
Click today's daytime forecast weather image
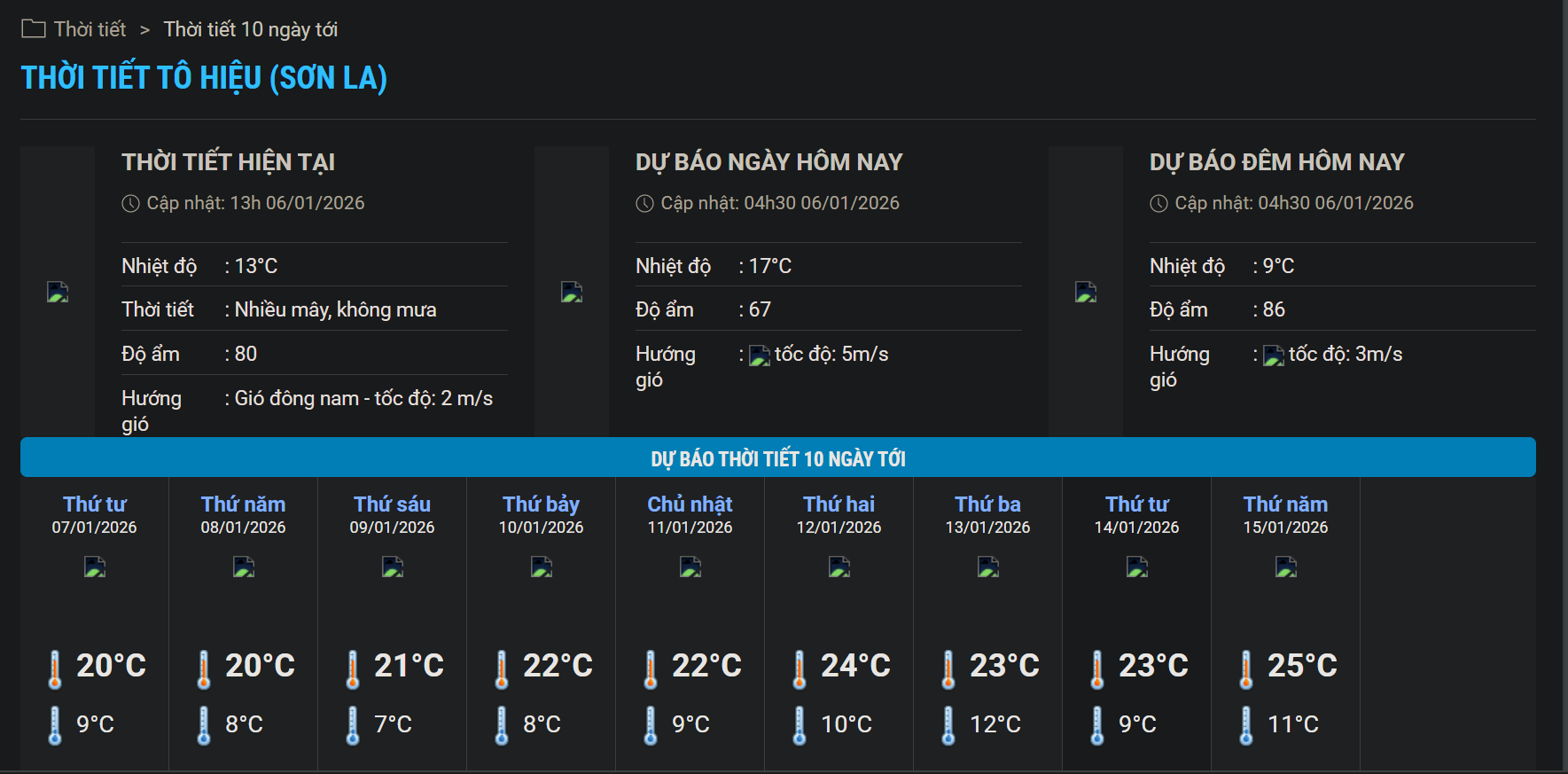(572, 292)
